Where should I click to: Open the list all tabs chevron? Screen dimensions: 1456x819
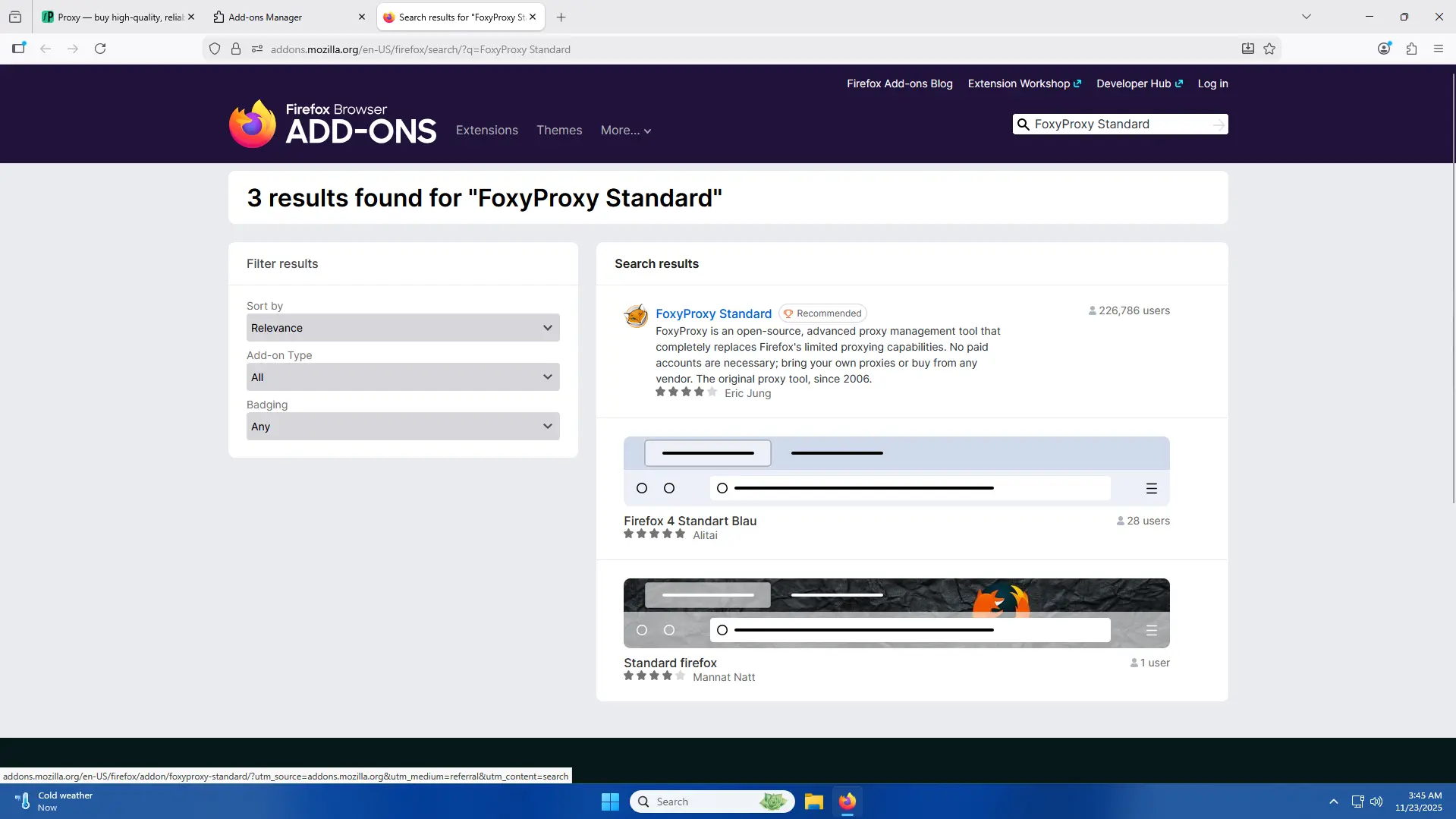[x=1307, y=17]
